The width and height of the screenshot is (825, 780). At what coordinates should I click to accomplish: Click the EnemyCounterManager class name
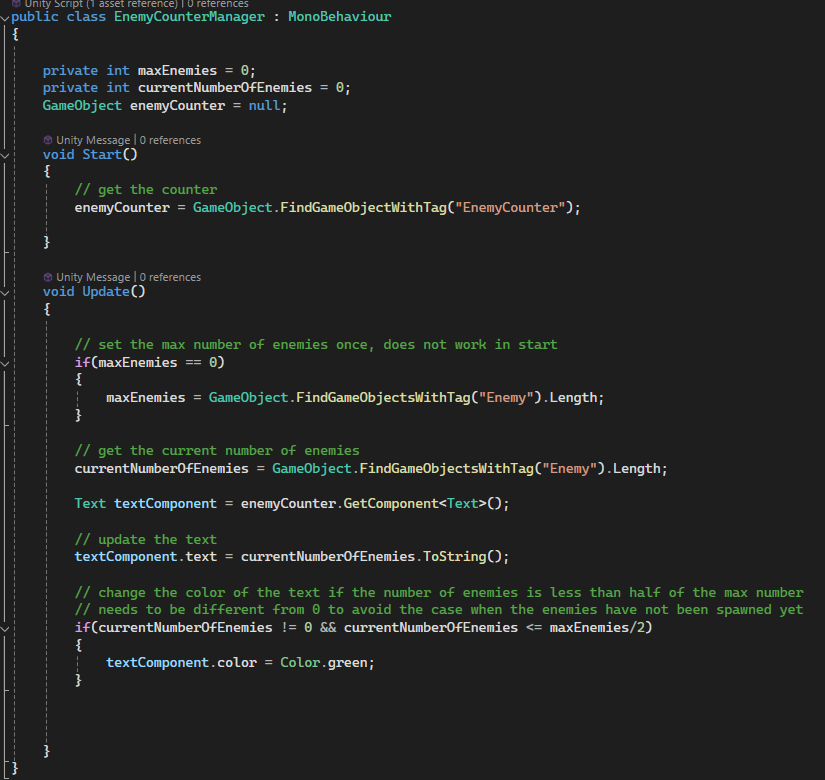click(189, 17)
